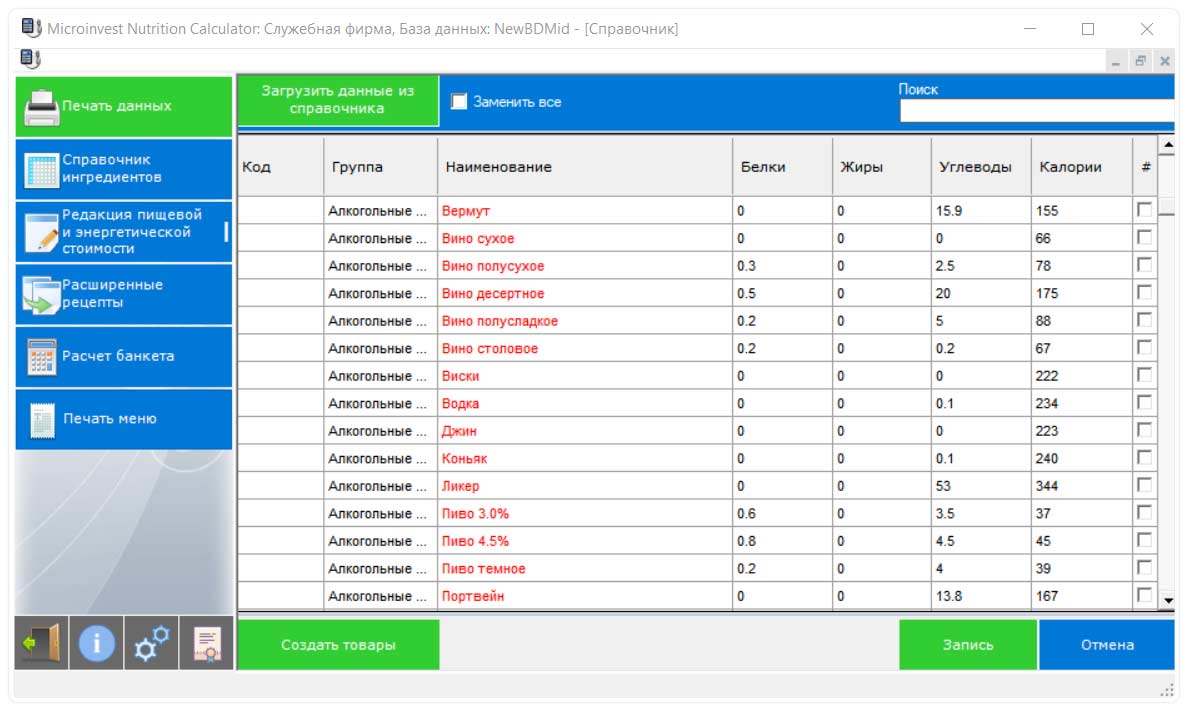Click the pencil note icon of Редакция пищевой

click(x=42, y=232)
